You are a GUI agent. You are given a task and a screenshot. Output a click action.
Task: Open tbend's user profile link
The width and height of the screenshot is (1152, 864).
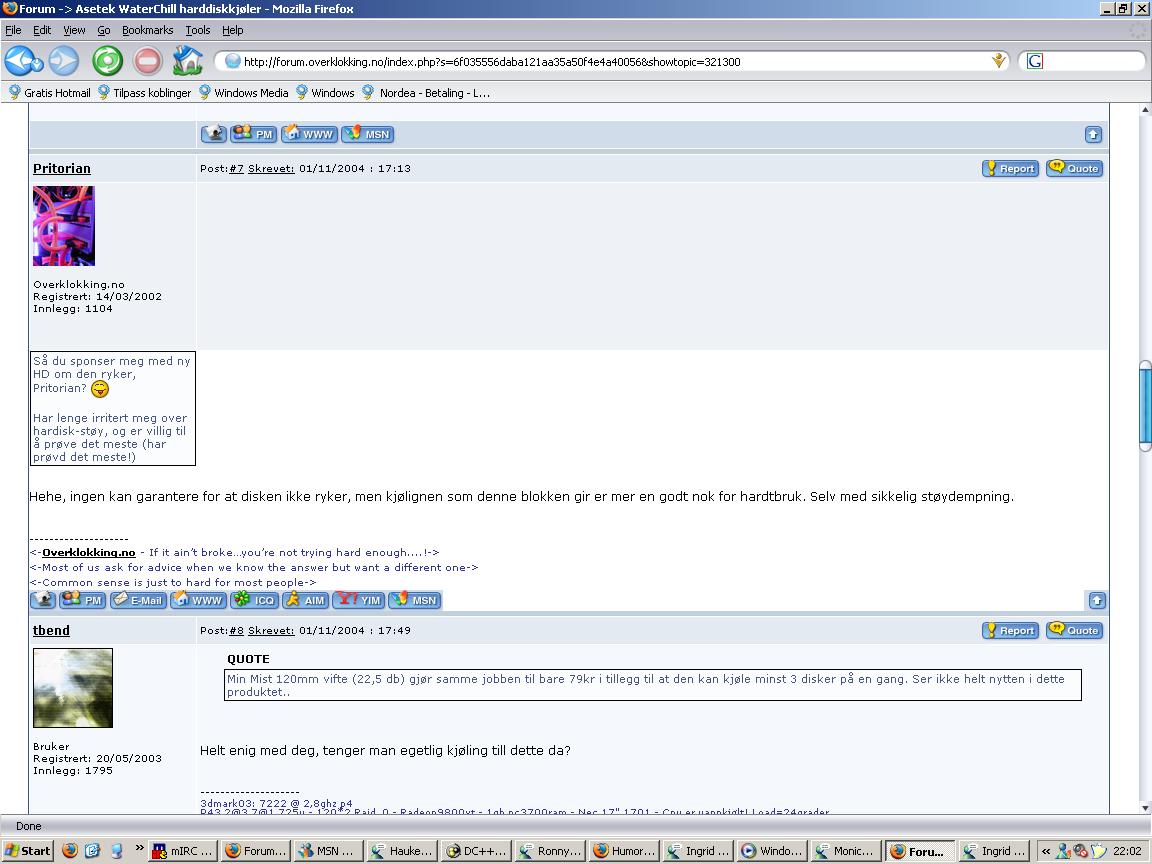coord(51,630)
